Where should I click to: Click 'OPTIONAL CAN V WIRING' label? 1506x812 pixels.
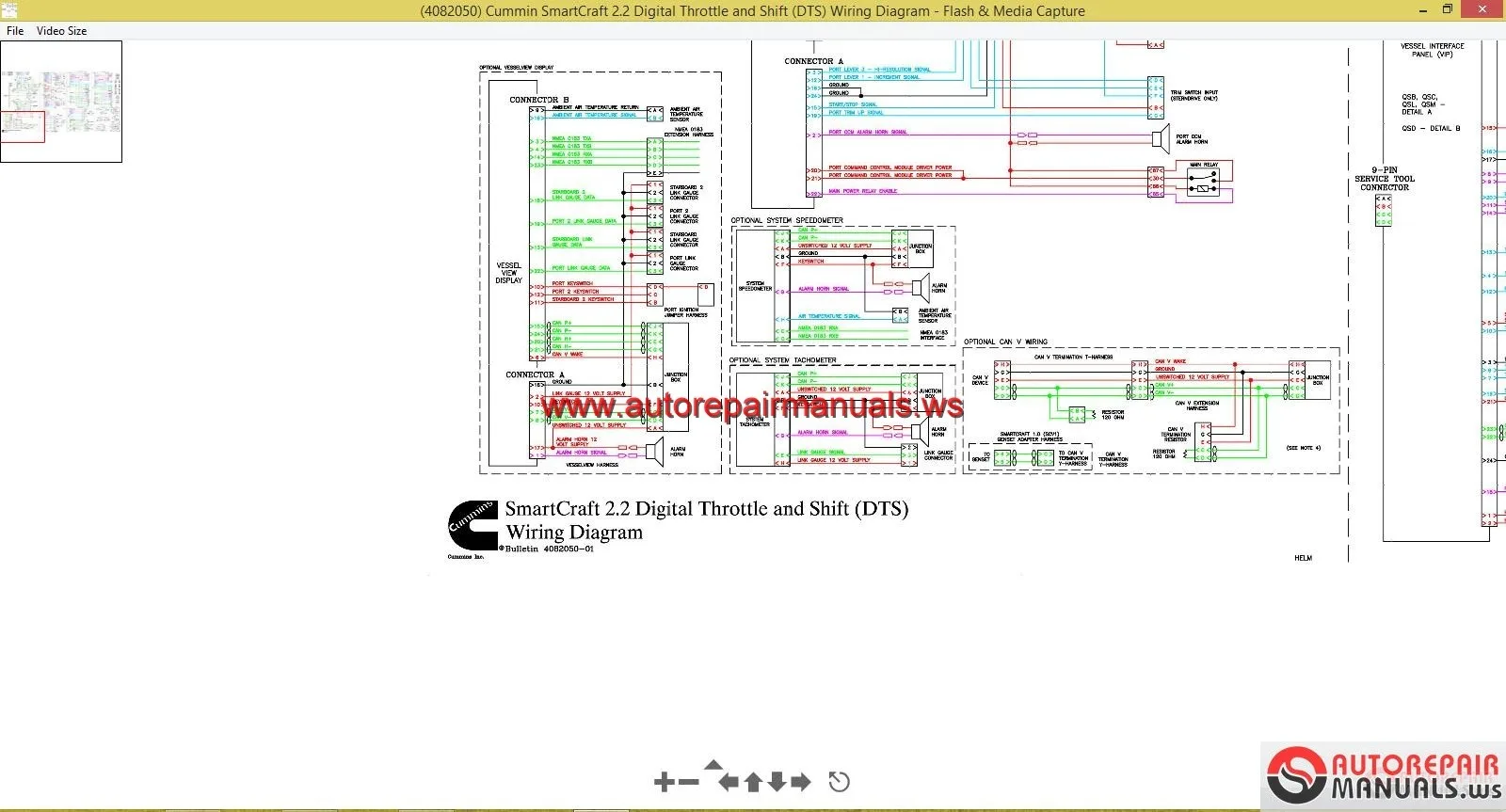click(1005, 342)
